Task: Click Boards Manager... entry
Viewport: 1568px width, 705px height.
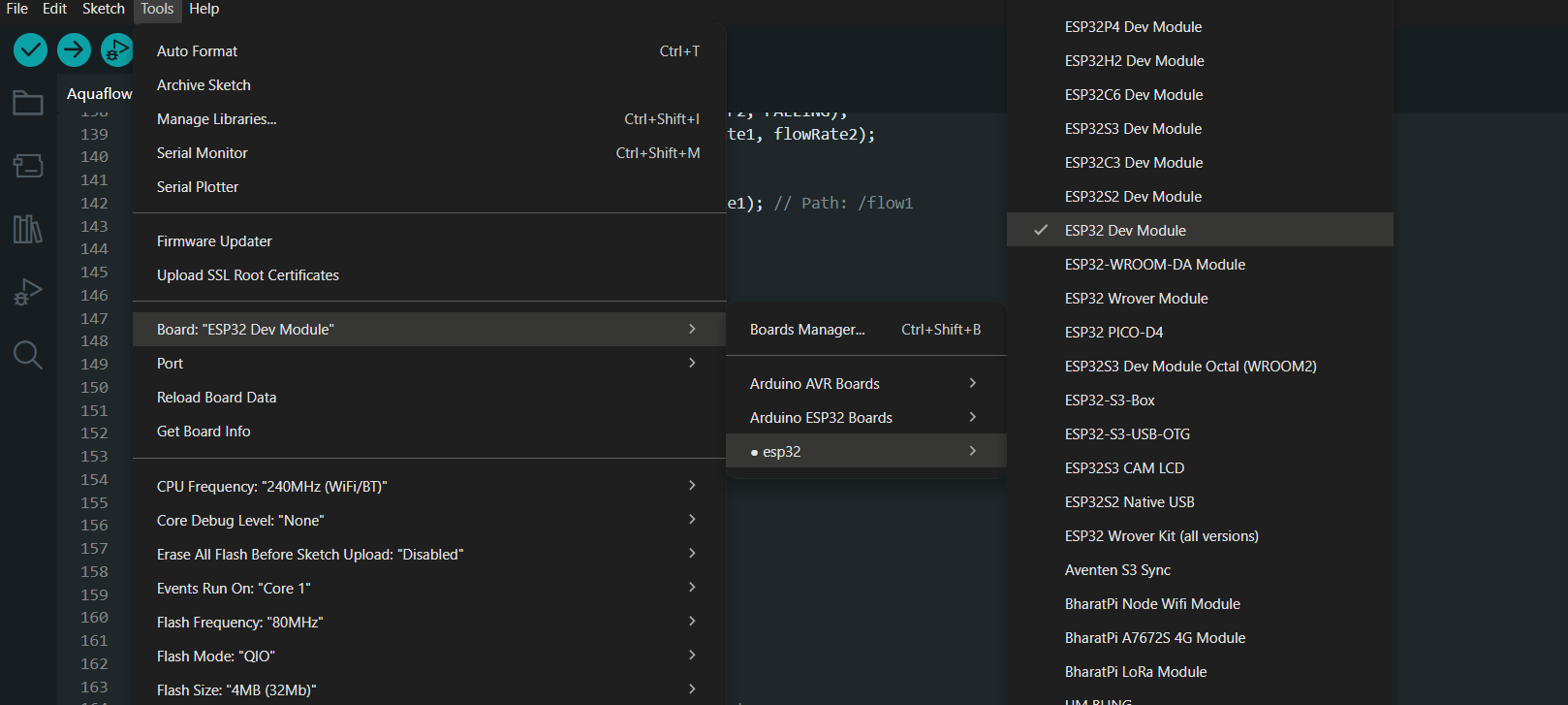Action: coord(807,330)
